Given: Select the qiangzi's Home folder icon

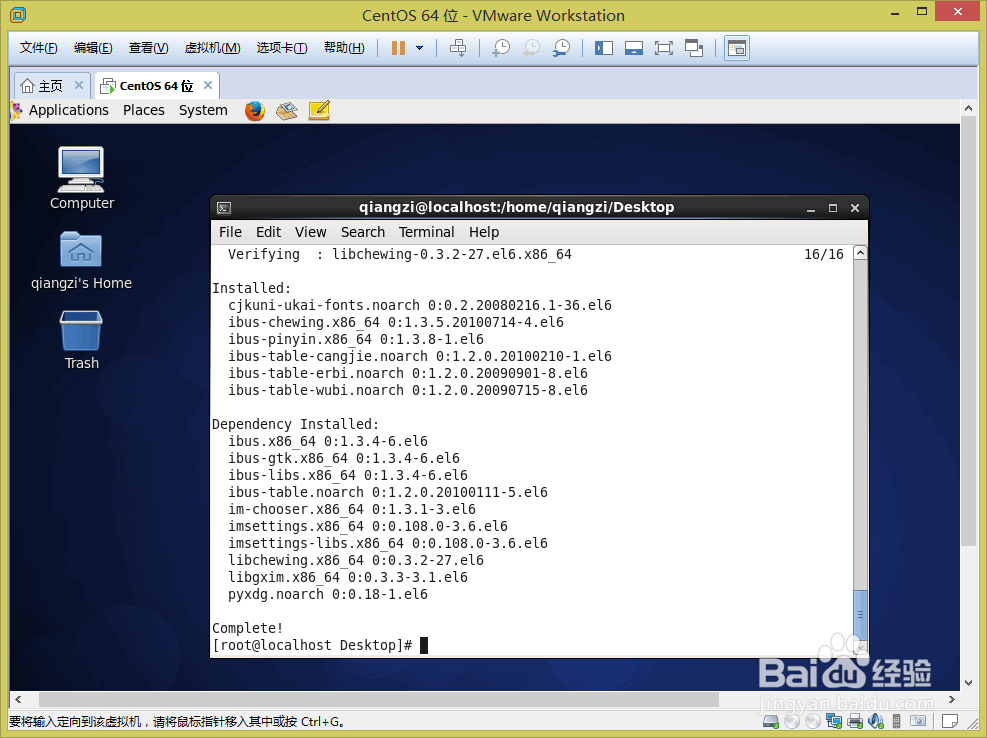Looking at the screenshot, I should pos(81,261).
